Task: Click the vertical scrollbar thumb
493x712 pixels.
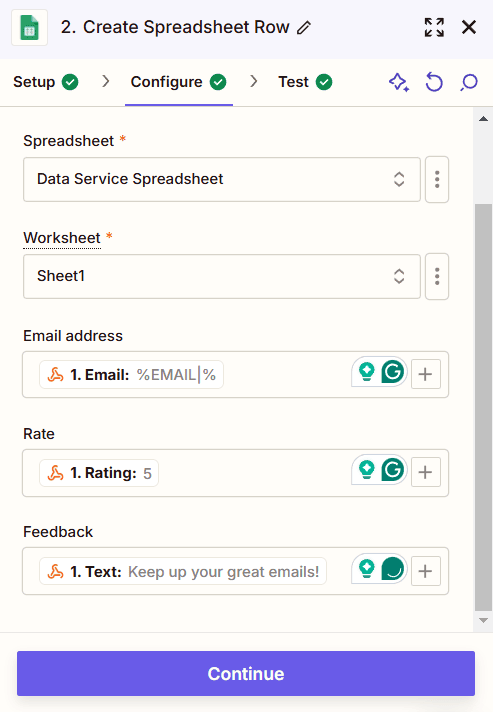Action: pos(483,407)
